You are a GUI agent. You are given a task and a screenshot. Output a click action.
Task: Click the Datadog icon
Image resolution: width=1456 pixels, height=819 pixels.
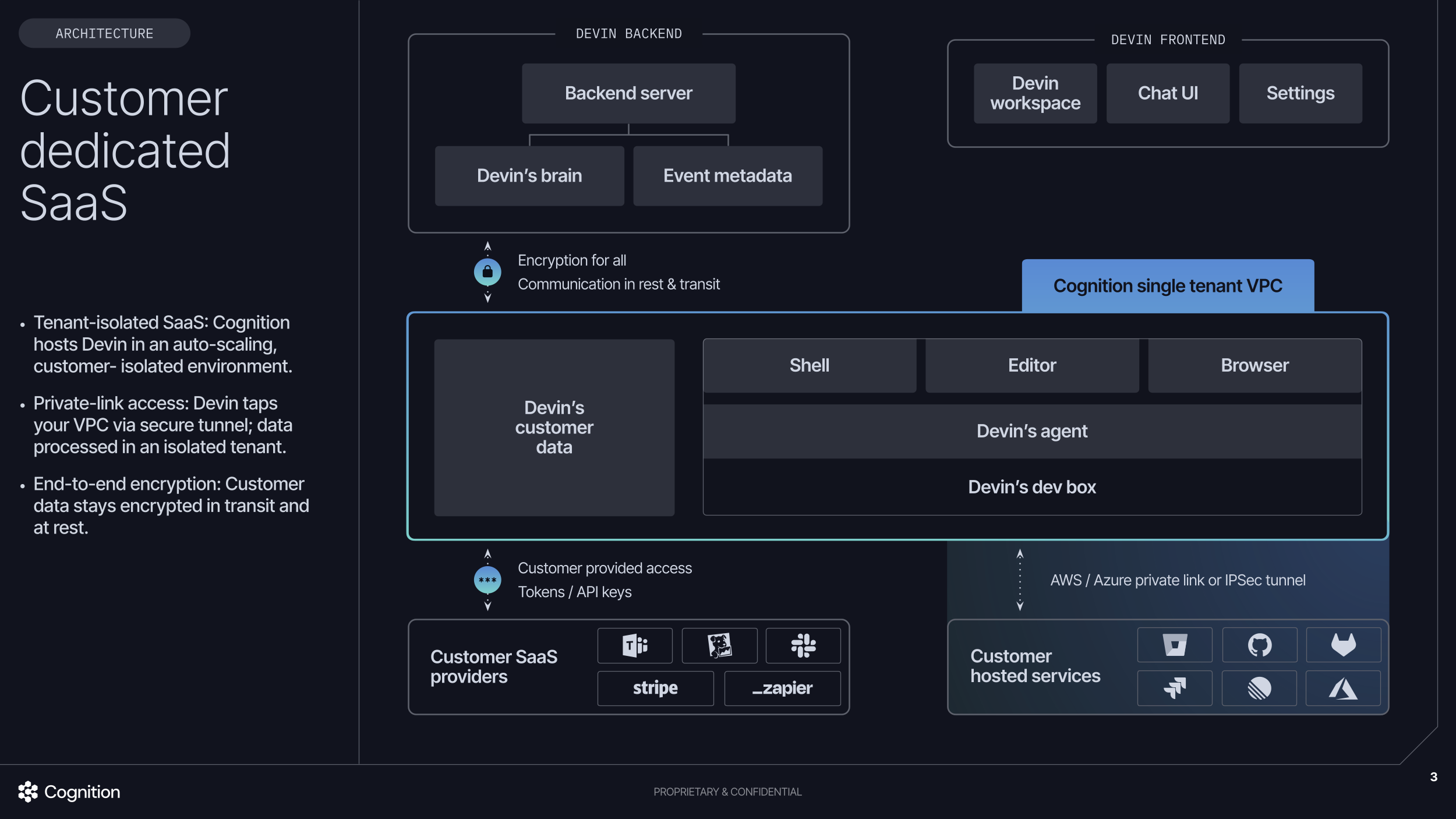coord(720,645)
